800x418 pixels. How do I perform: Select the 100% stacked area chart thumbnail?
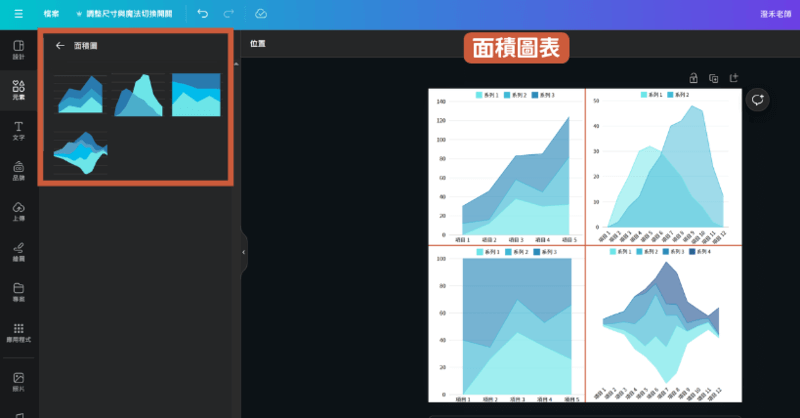tap(196, 94)
